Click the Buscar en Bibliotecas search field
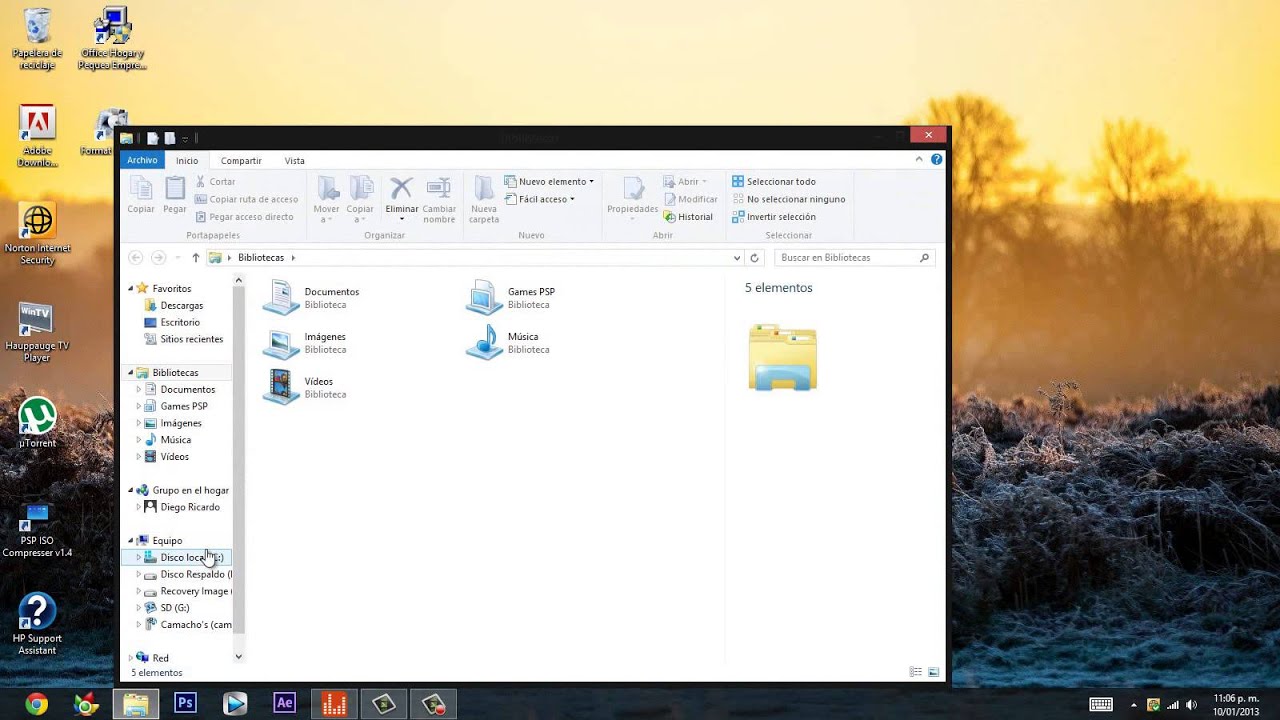 (x=853, y=257)
